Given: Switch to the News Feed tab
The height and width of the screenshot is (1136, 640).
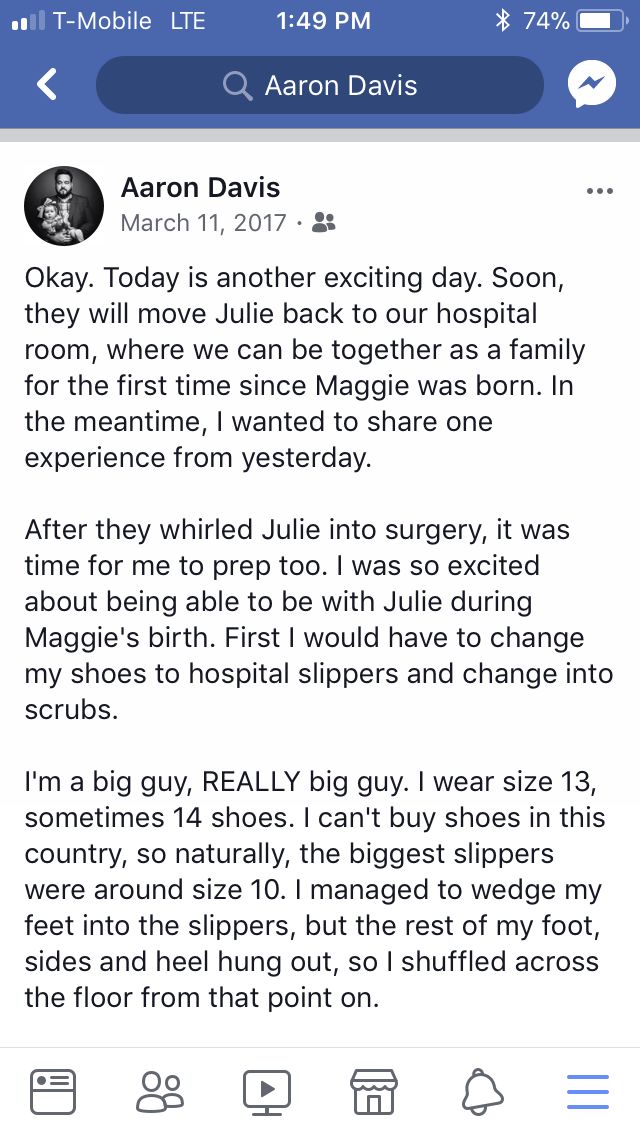Looking at the screenshot, I should click(x=53, y=1089).
